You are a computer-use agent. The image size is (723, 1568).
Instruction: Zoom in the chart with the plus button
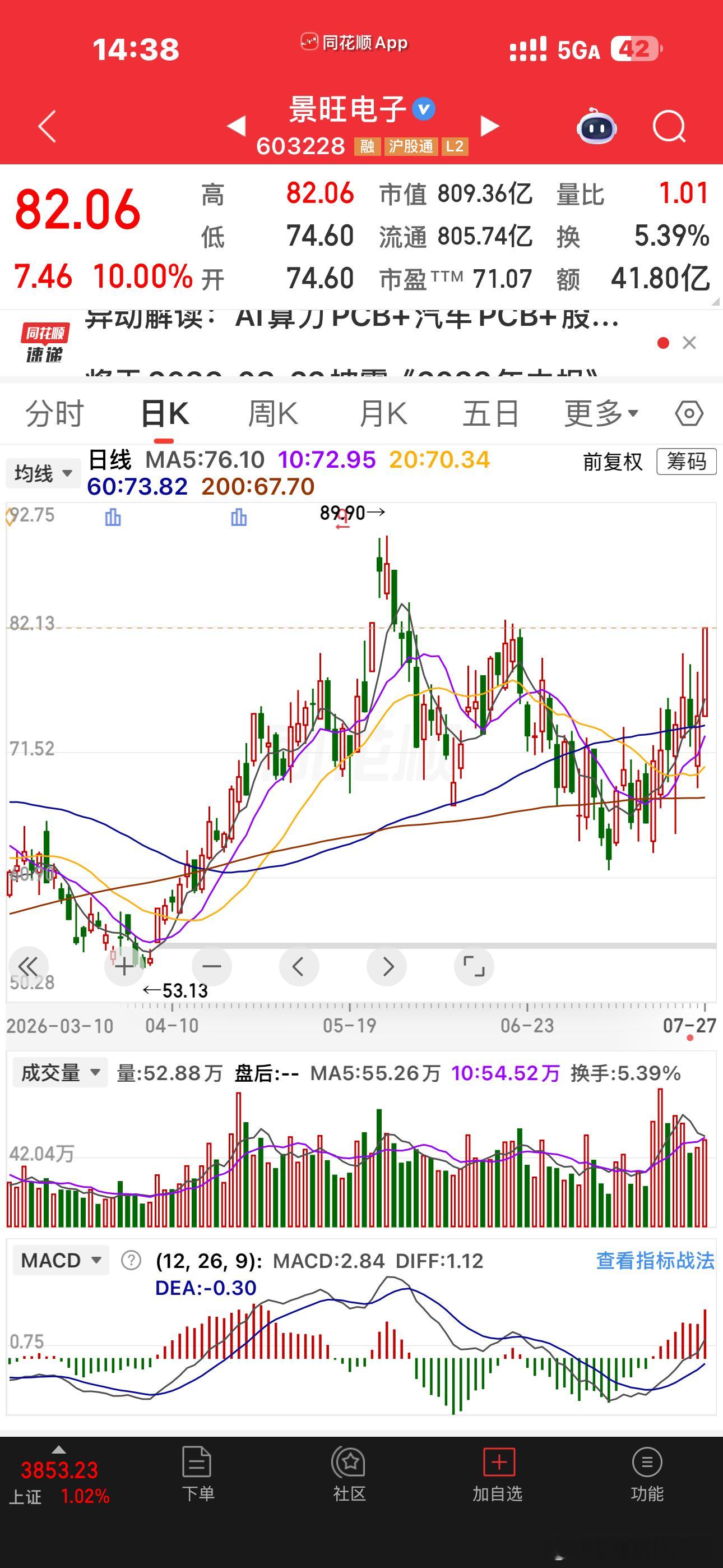[124, 966]
